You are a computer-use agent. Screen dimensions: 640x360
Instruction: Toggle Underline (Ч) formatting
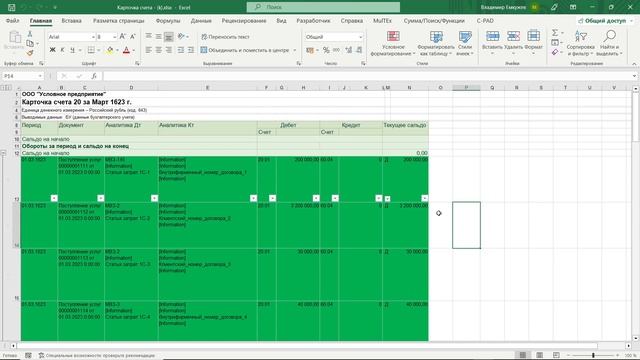[72, 50]
